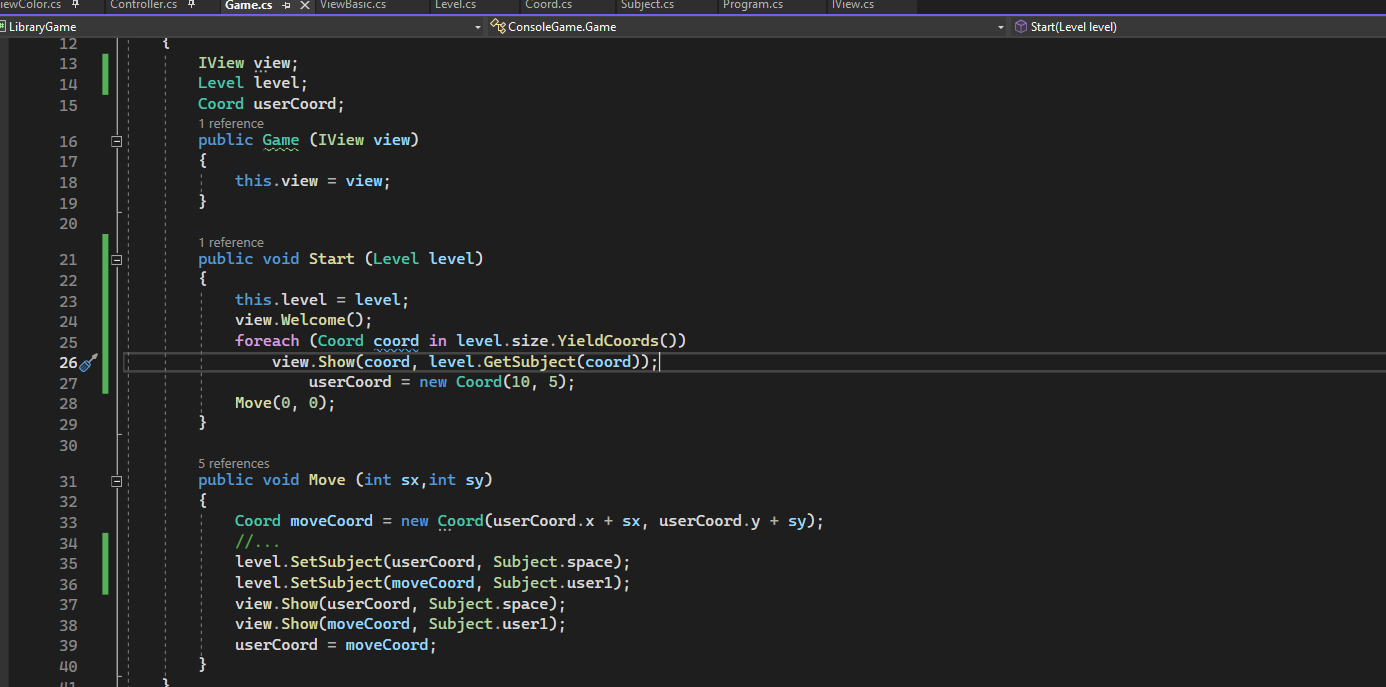Click 'userCoord = moveCoord;' assignment
The width and height of the screenshot is (1386, 687).
coord(336,645)
